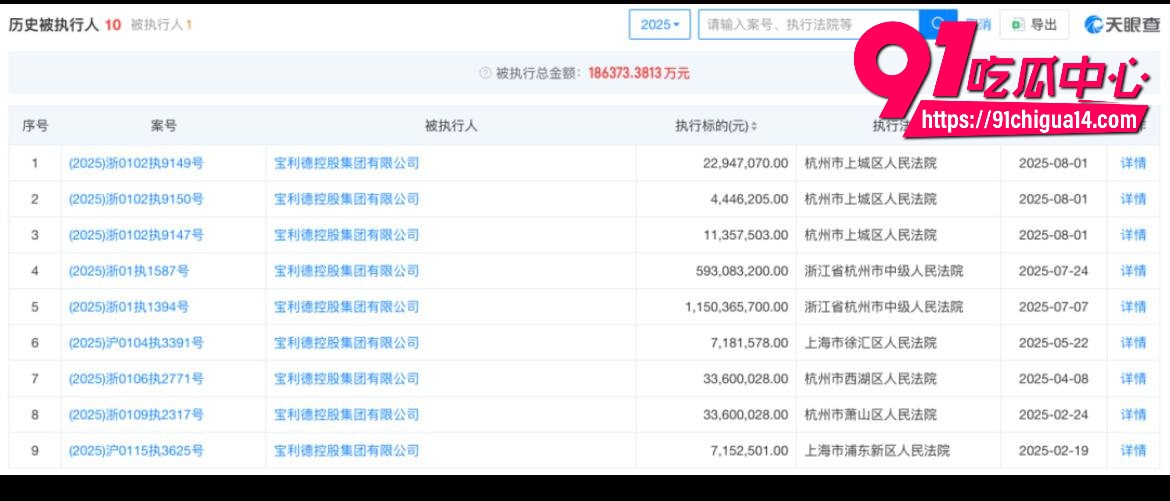
Task: Click the date 2025-07-24
Action: 1054,270
